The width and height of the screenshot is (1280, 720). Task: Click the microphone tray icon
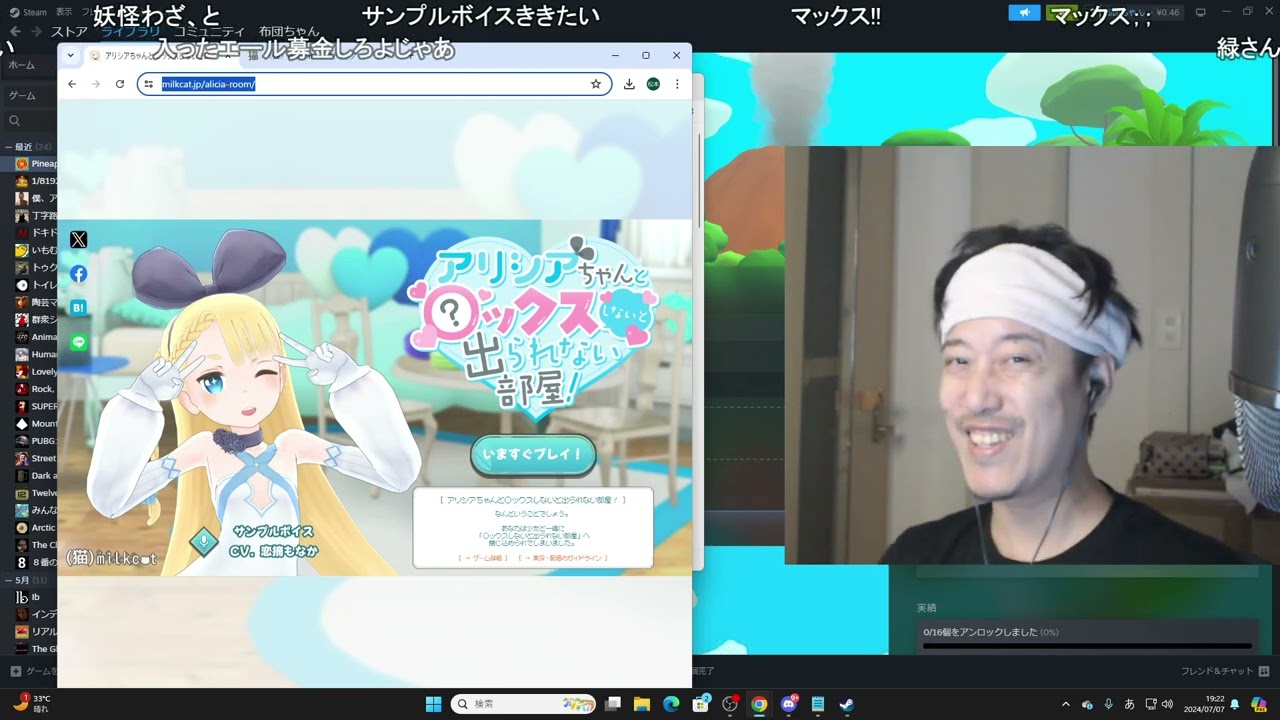pos(1108,704)
